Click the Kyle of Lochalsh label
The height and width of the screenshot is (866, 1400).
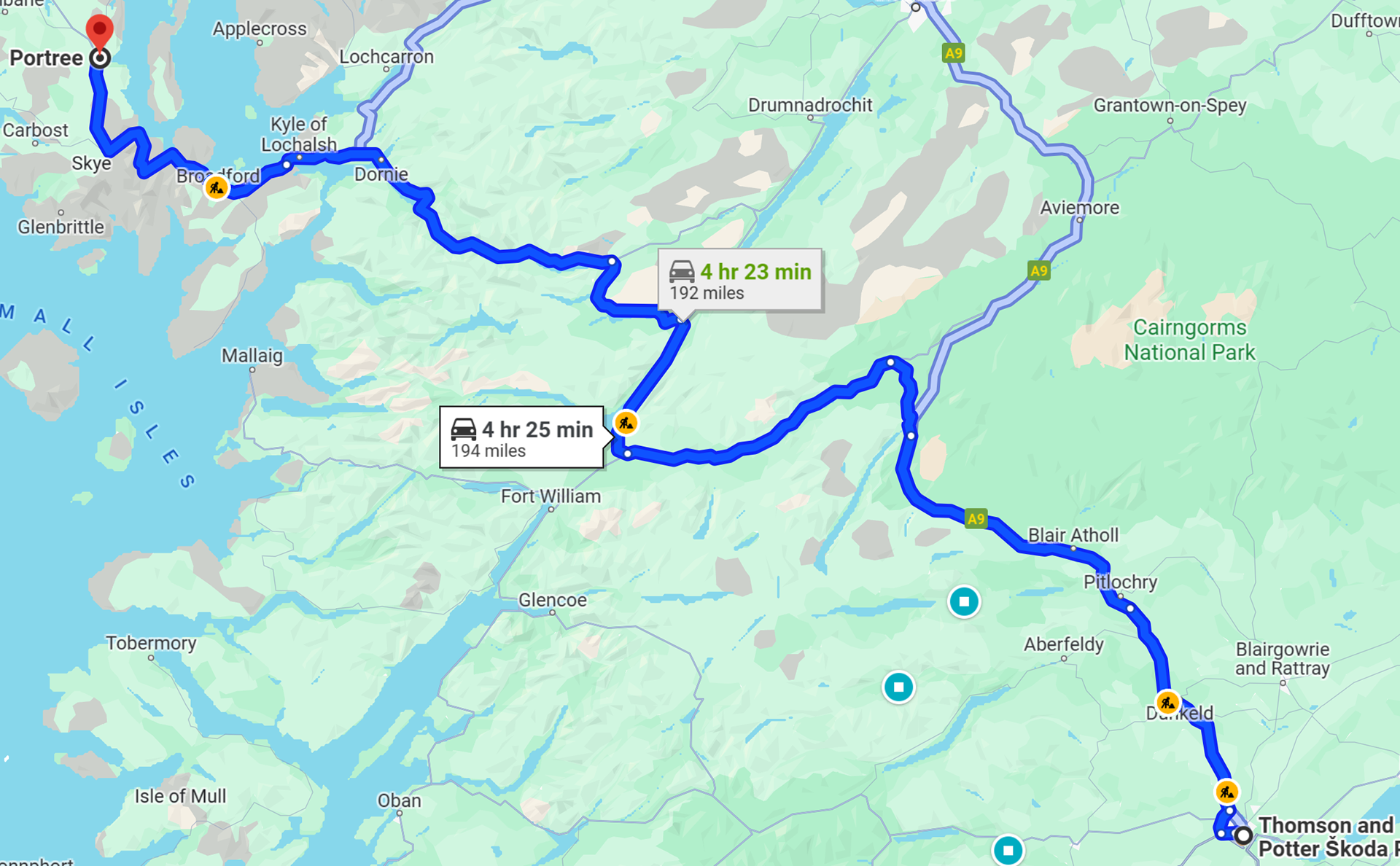(x=299, y=134)
